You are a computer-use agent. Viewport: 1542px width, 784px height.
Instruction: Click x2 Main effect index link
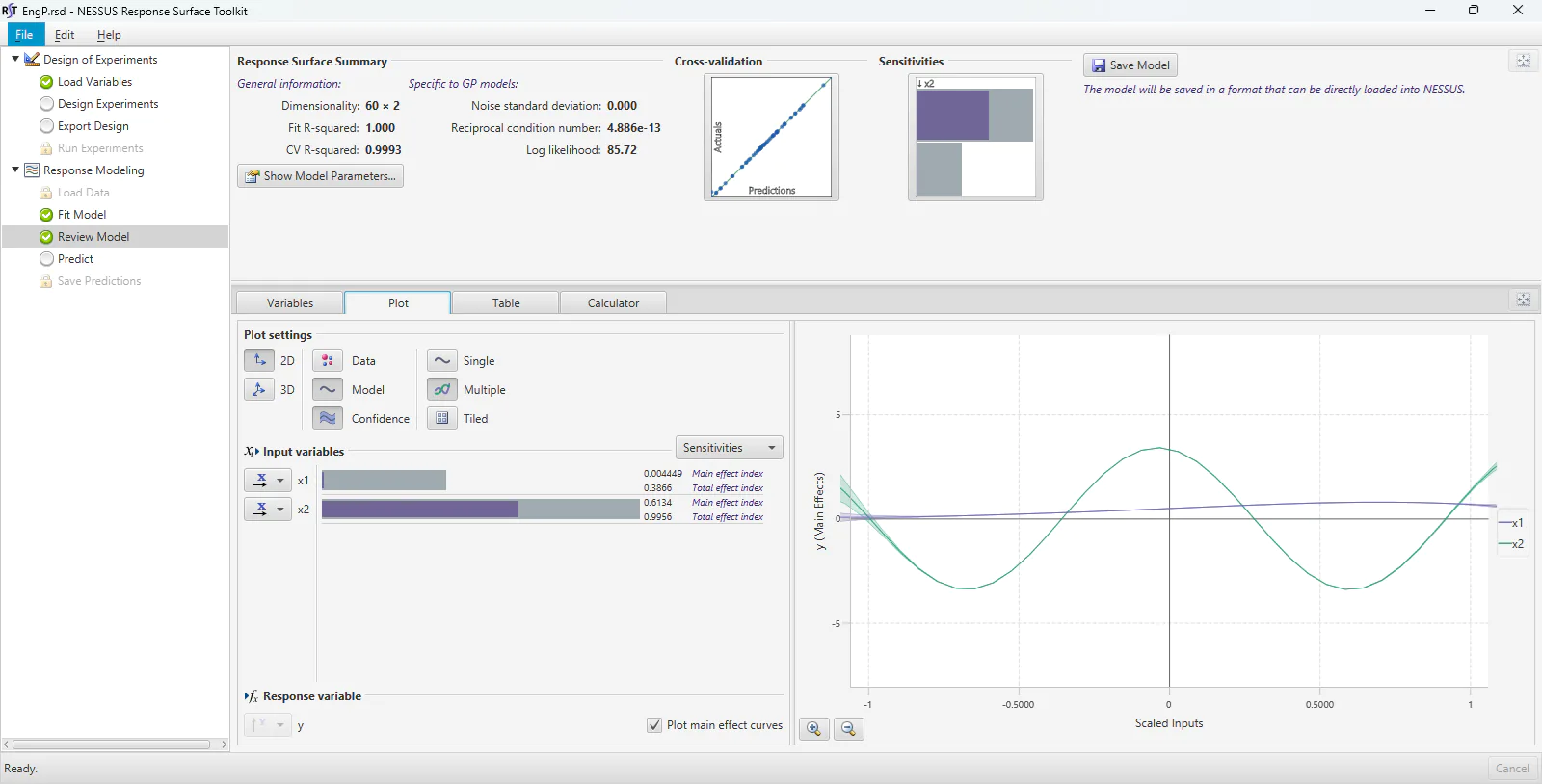[x=728, y=503]
